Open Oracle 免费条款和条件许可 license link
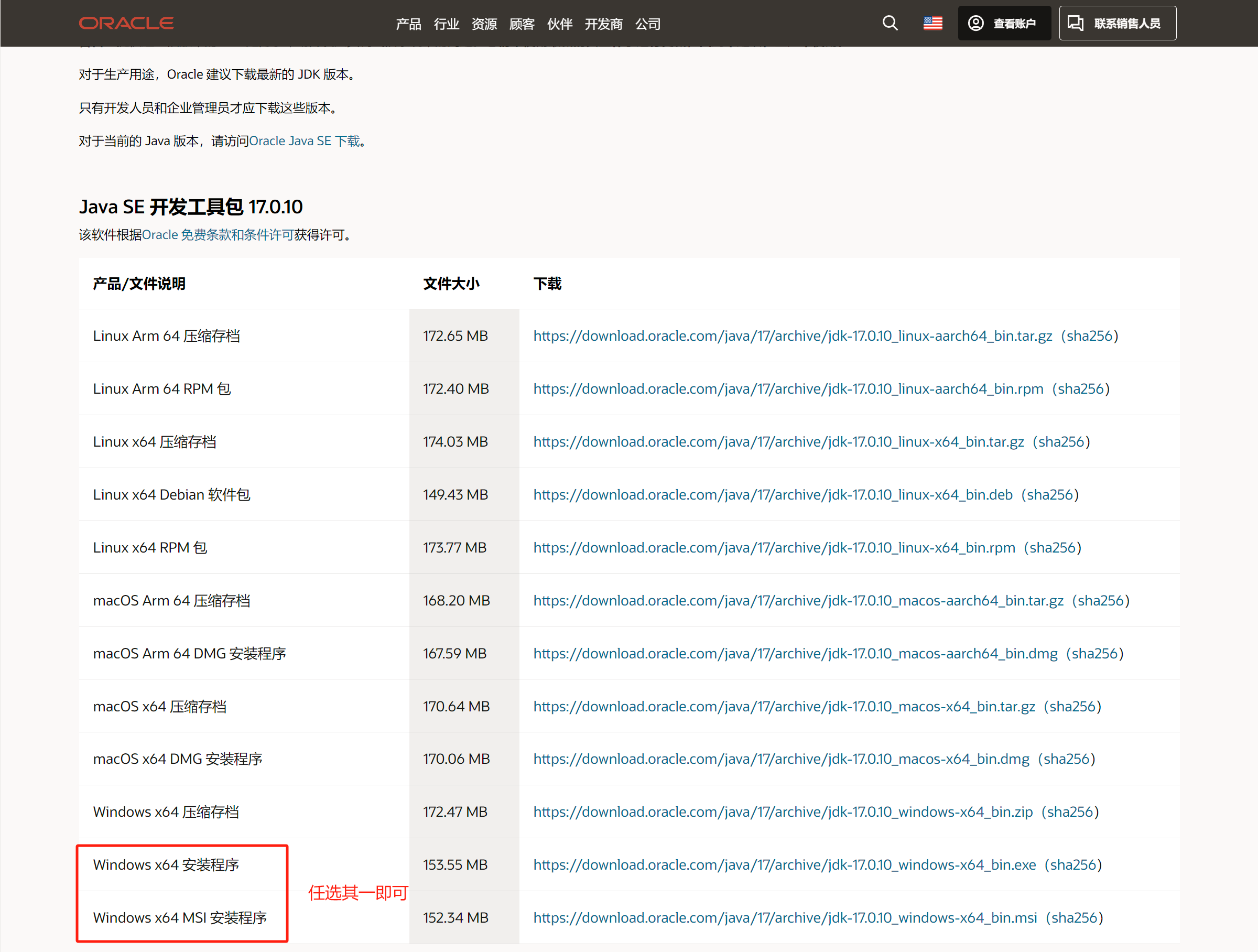This screenshot has width=1258, height=952. pos(218,235)
